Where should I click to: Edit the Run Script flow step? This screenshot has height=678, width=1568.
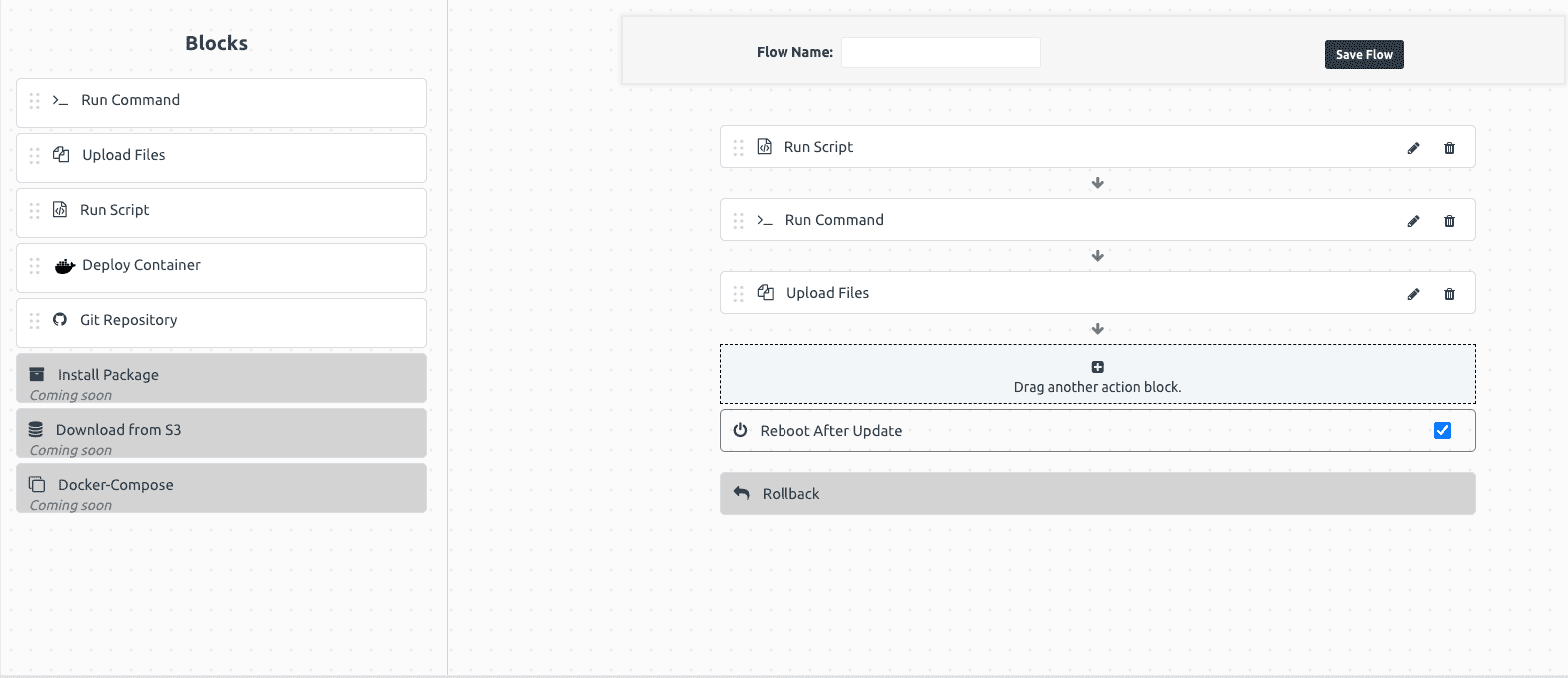point(1413,148)
